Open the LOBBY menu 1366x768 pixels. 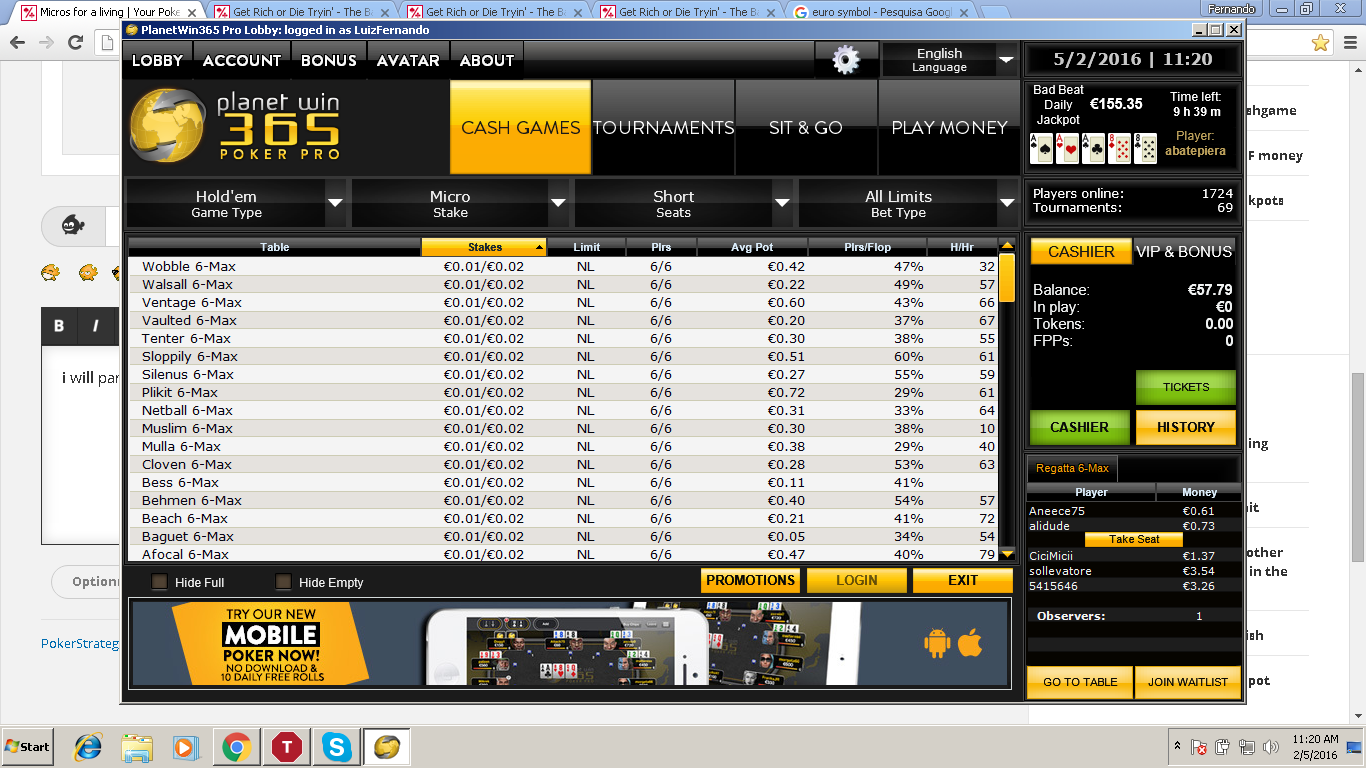point(158,60)
